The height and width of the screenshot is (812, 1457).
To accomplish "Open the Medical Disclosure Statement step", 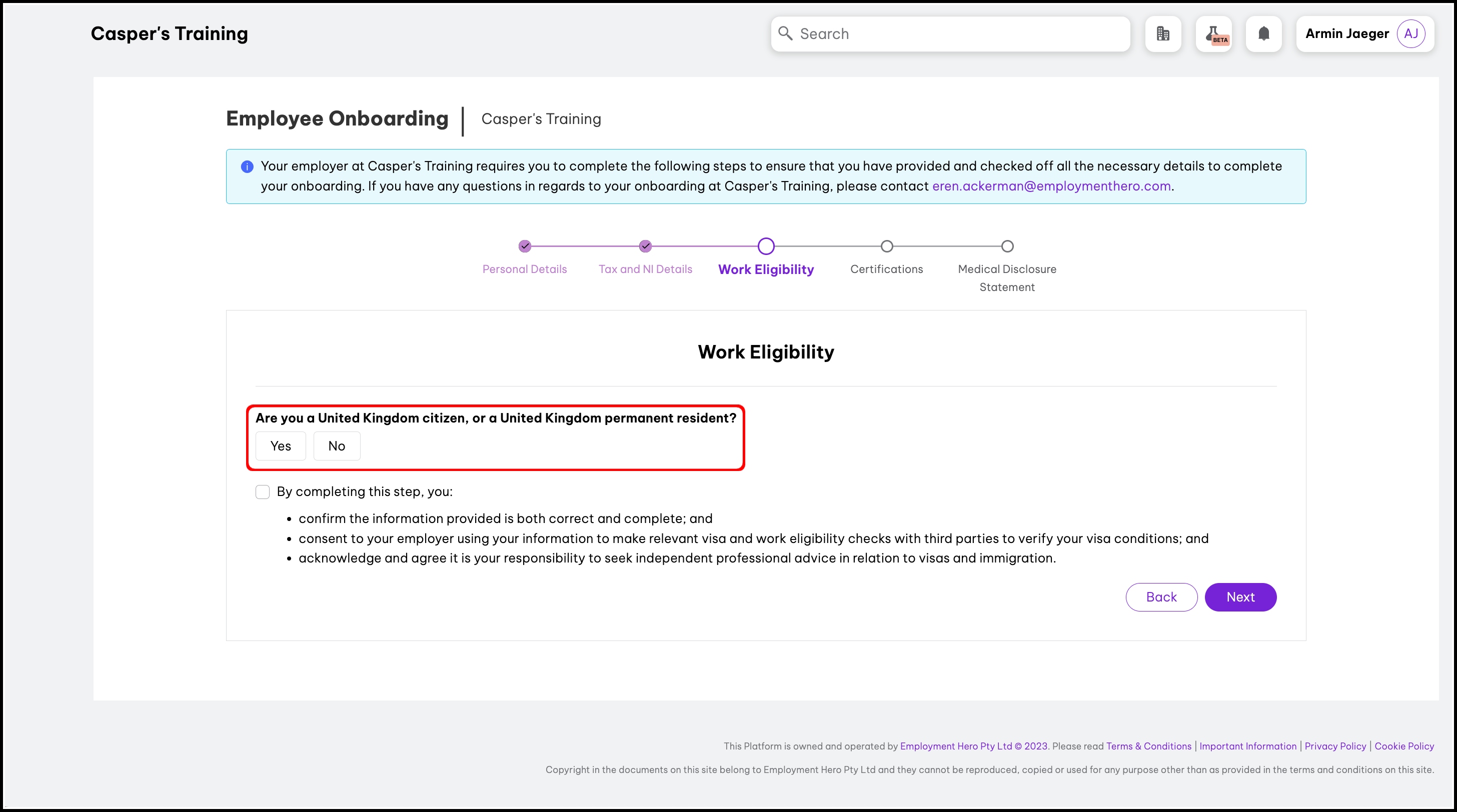I will (x=1007, y=277).
